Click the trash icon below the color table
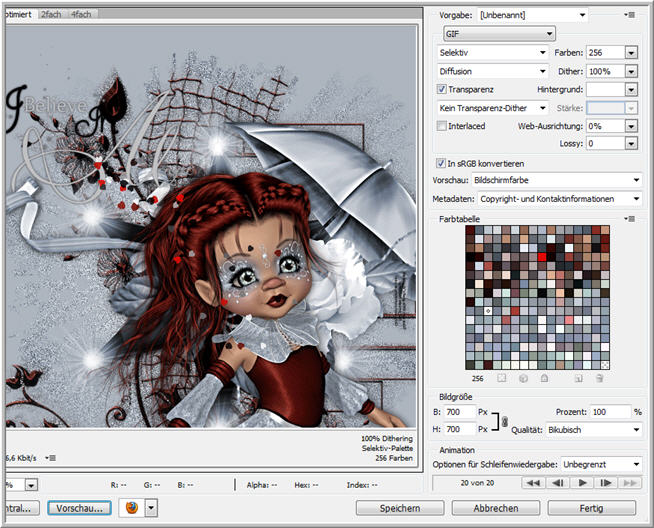The height and width of the screenshot is (528, 654). [x=599, y=378]
